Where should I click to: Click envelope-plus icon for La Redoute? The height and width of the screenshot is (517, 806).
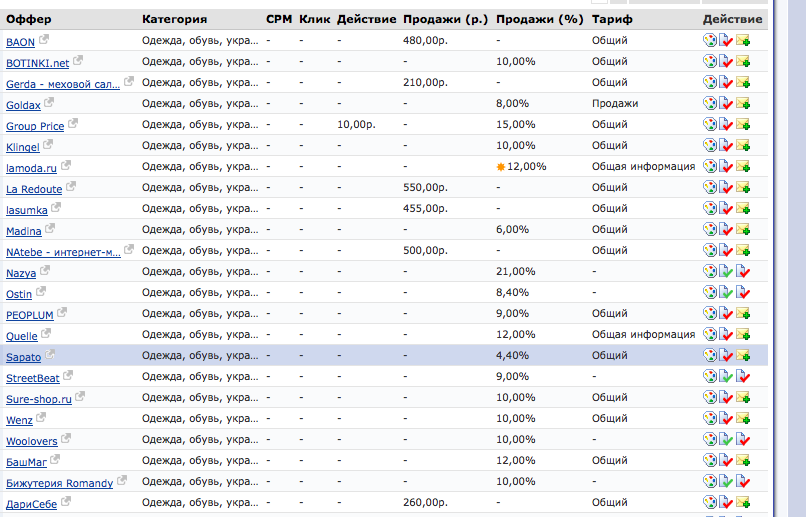click(x=743, y=187)
